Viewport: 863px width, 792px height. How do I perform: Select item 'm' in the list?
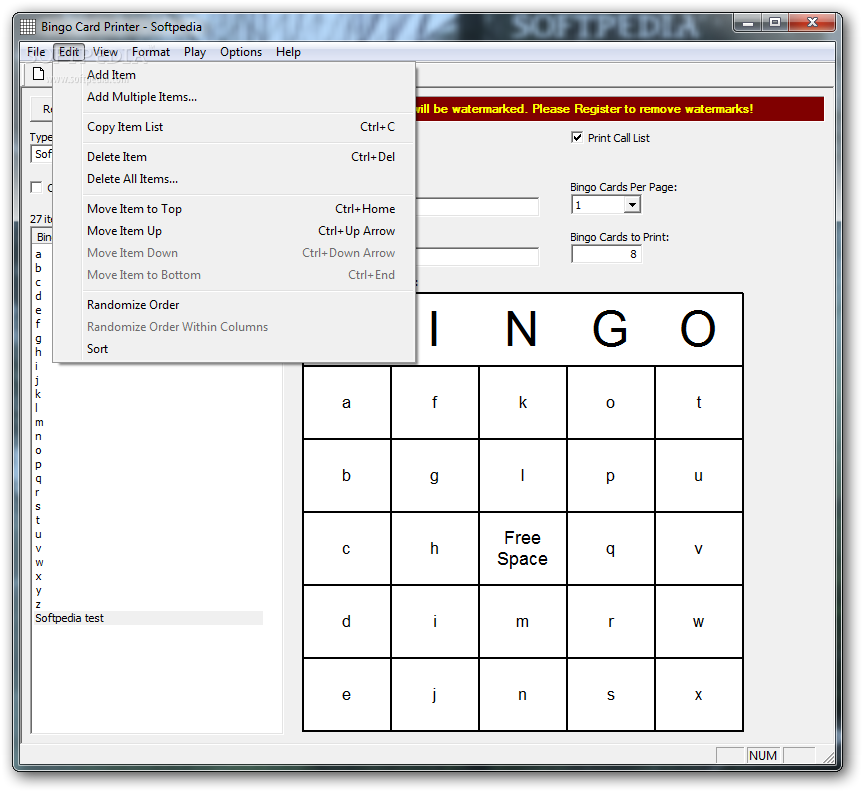pos(39,422)
